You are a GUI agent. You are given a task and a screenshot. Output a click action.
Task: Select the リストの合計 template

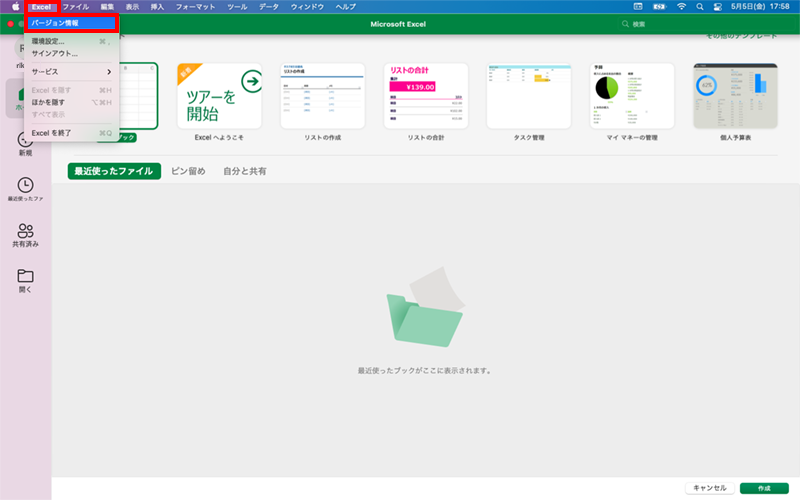point(426,96)
